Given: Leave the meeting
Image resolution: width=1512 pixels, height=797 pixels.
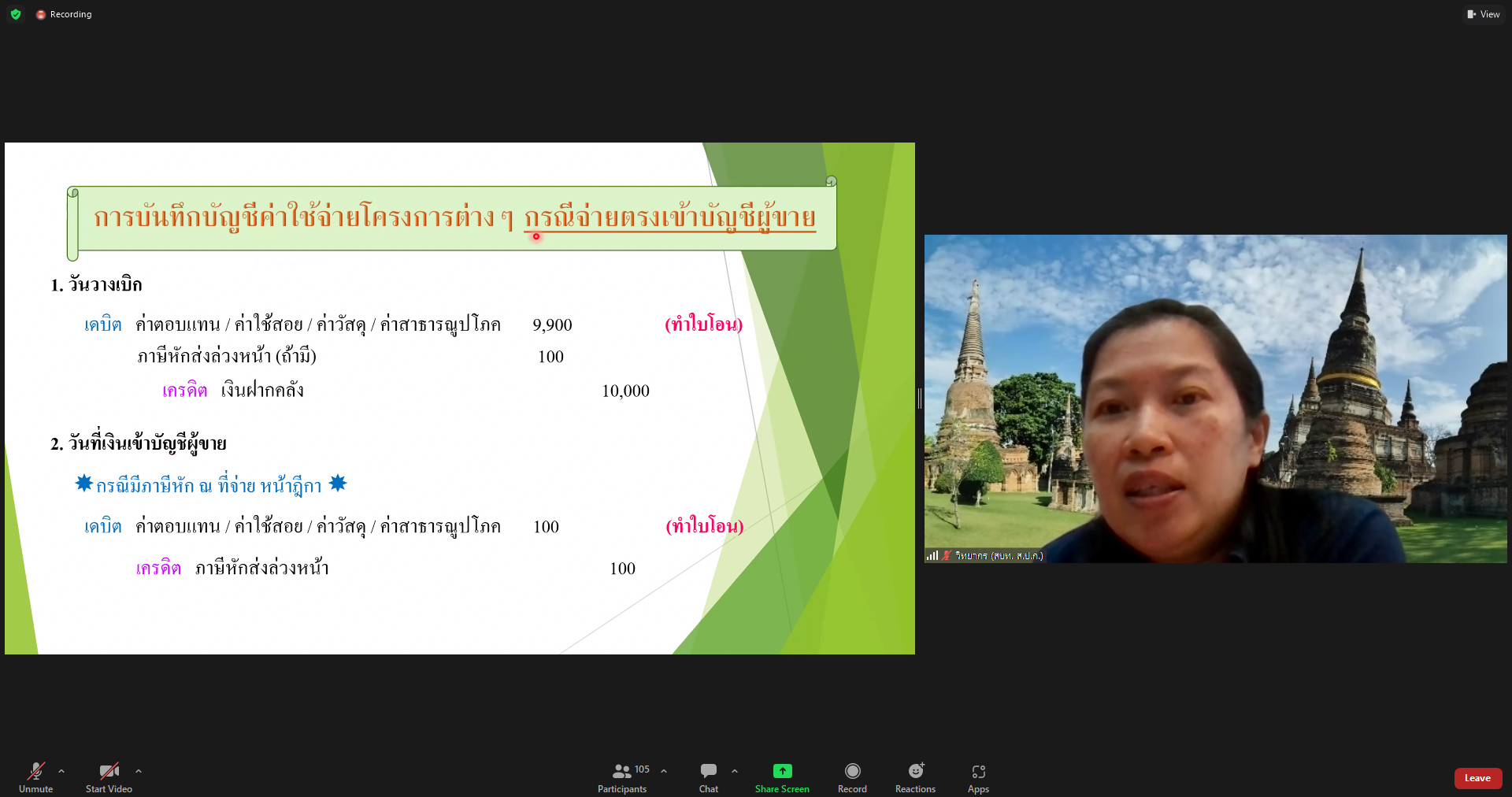Looking at the screenshot, I should click(1477, 778).
